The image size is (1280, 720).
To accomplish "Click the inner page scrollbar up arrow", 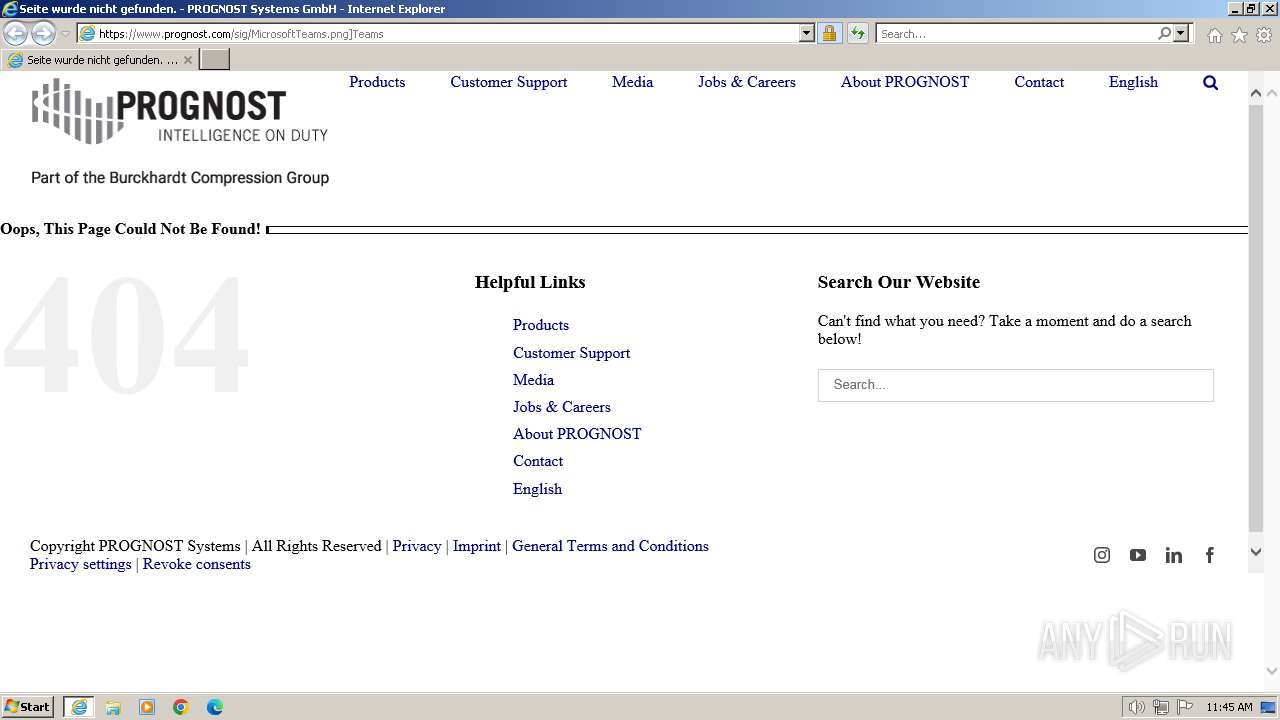I will 1256,93.
